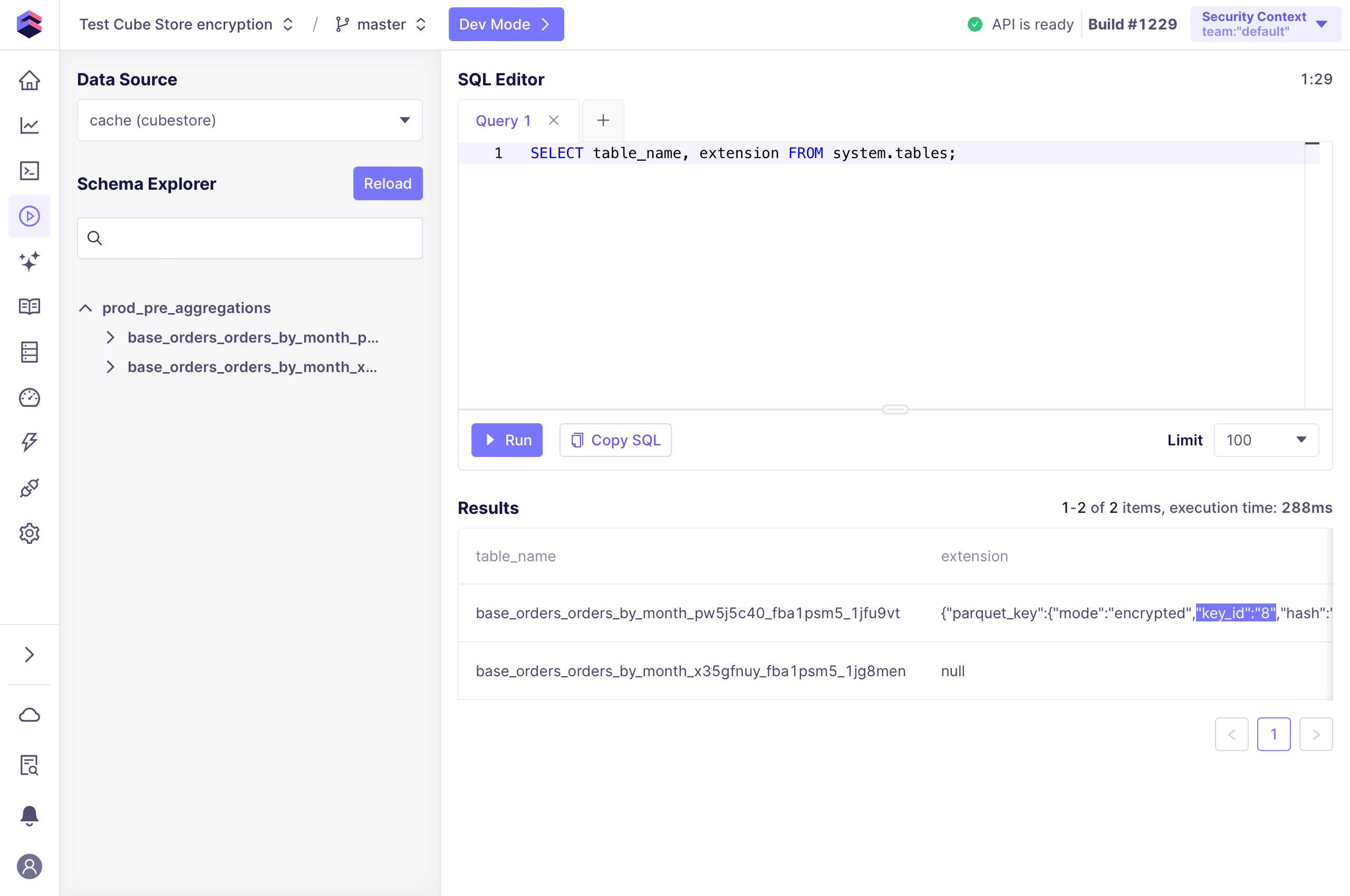
Task: Add a new query tab with plus
Action: [x=603, y=121]
